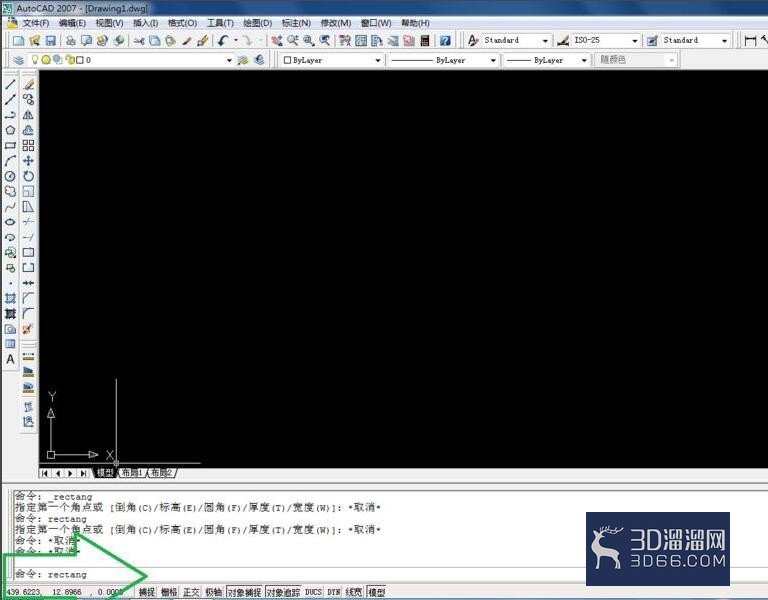Jump to the last layout tab arrow

click(84, 473)
